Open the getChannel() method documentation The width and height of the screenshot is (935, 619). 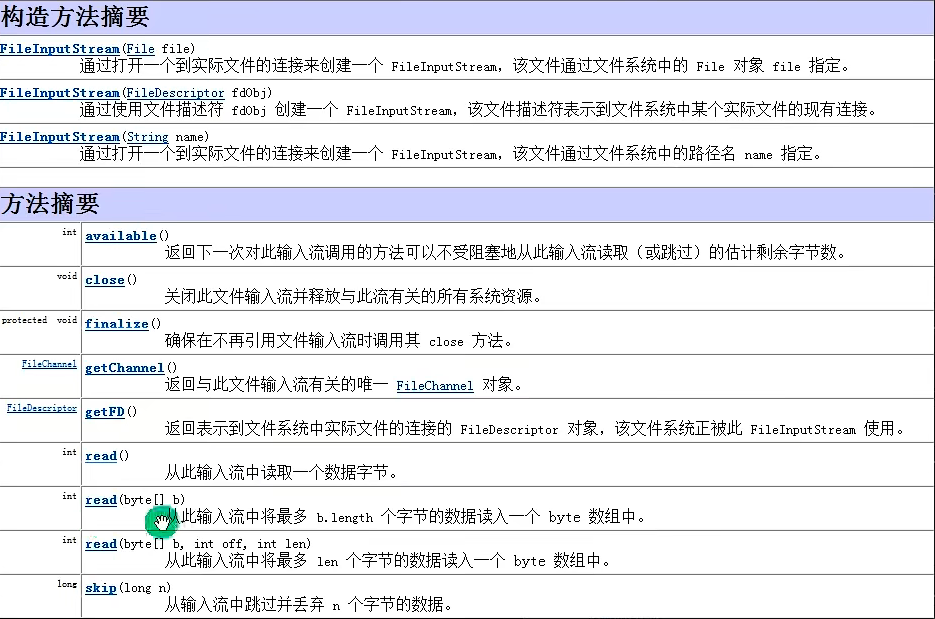123,367
